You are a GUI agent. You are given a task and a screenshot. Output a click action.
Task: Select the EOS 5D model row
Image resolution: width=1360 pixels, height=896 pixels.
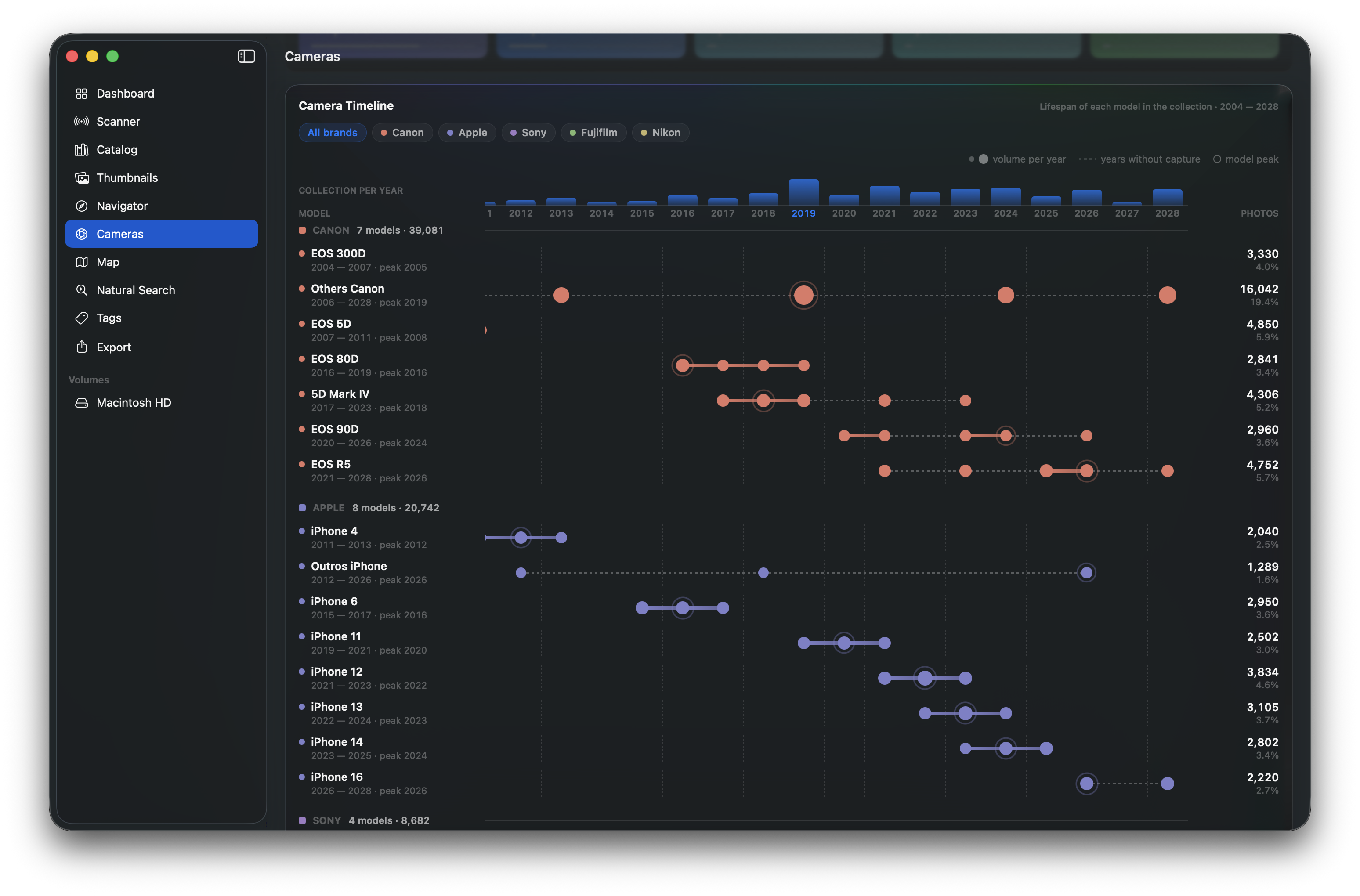click(789, 330)
